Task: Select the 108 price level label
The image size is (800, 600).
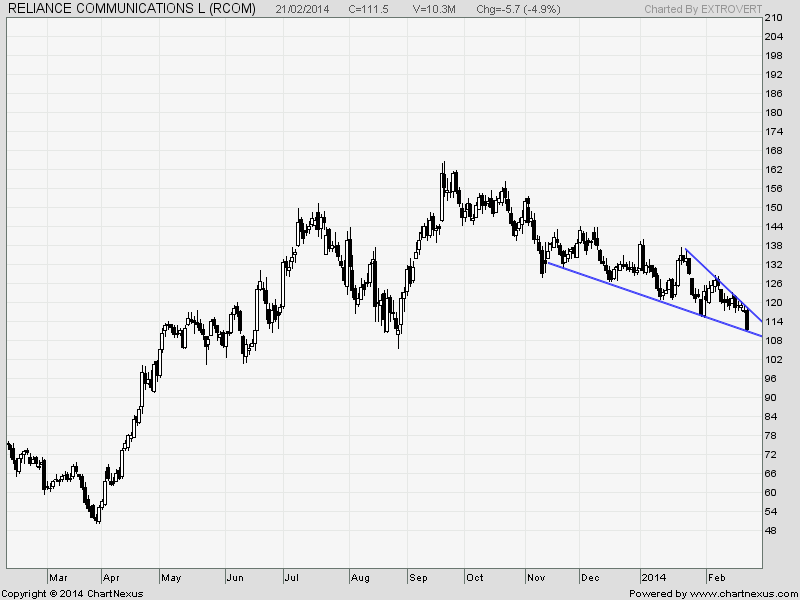Action: pos(774,340)
